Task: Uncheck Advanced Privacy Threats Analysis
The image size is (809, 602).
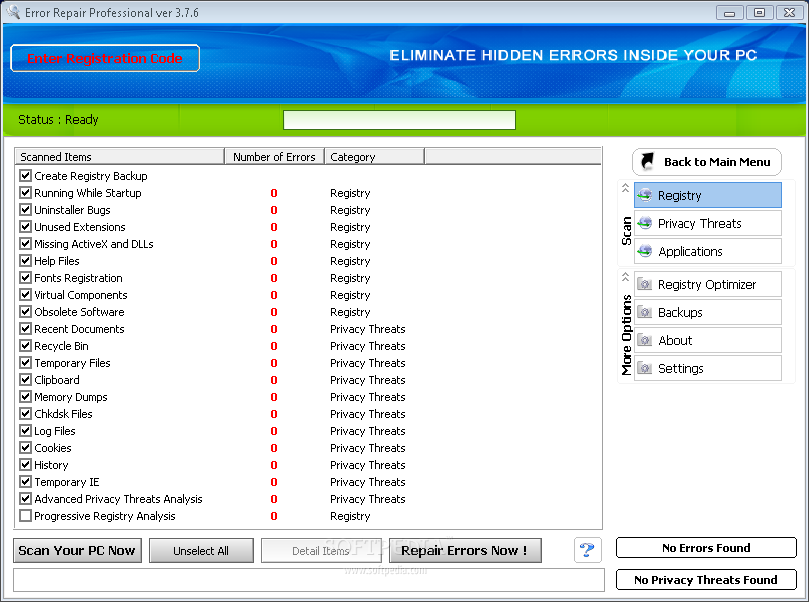Action: pos(25,498)
